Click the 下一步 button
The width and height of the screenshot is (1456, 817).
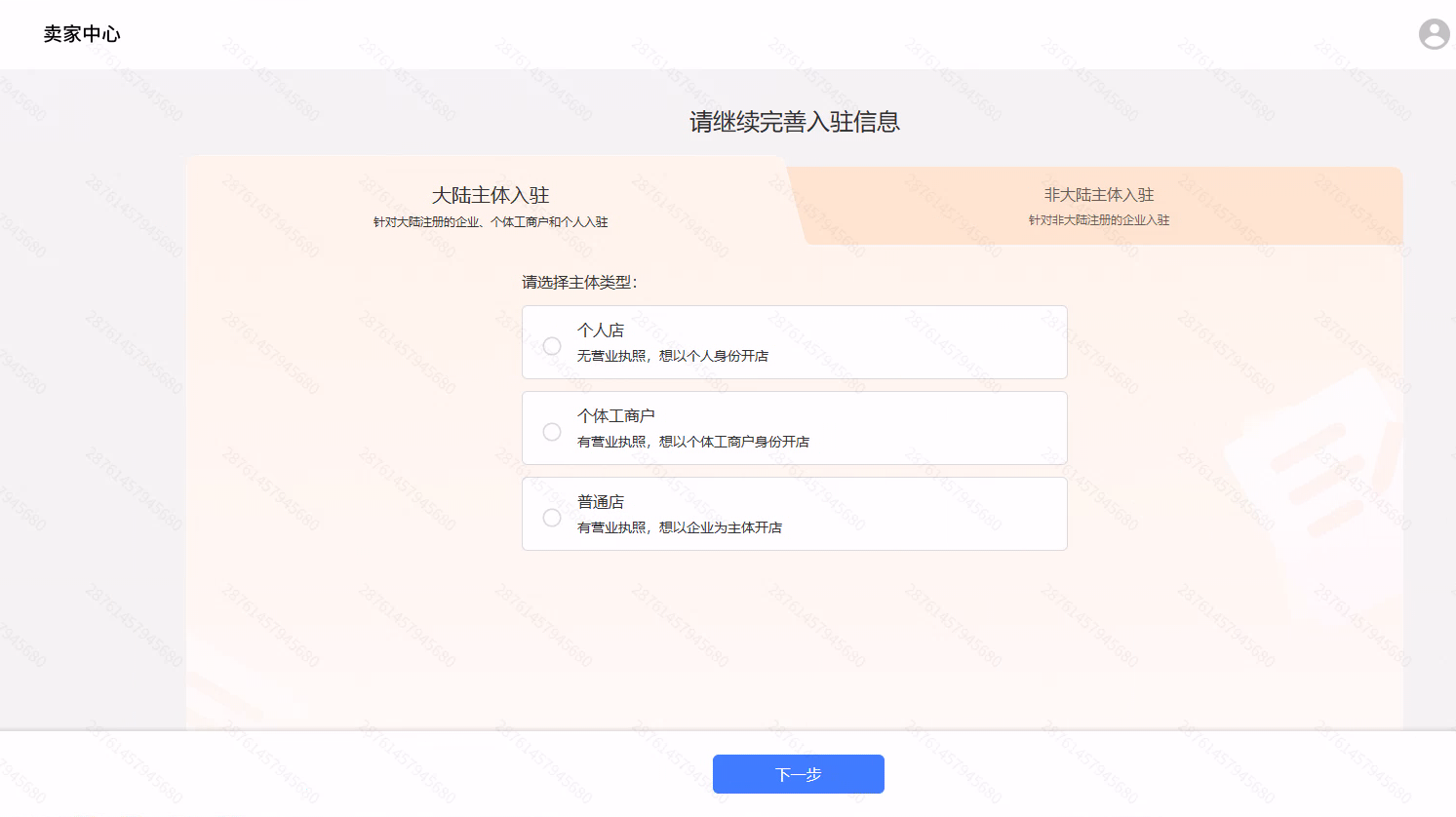tap(799, 773)
